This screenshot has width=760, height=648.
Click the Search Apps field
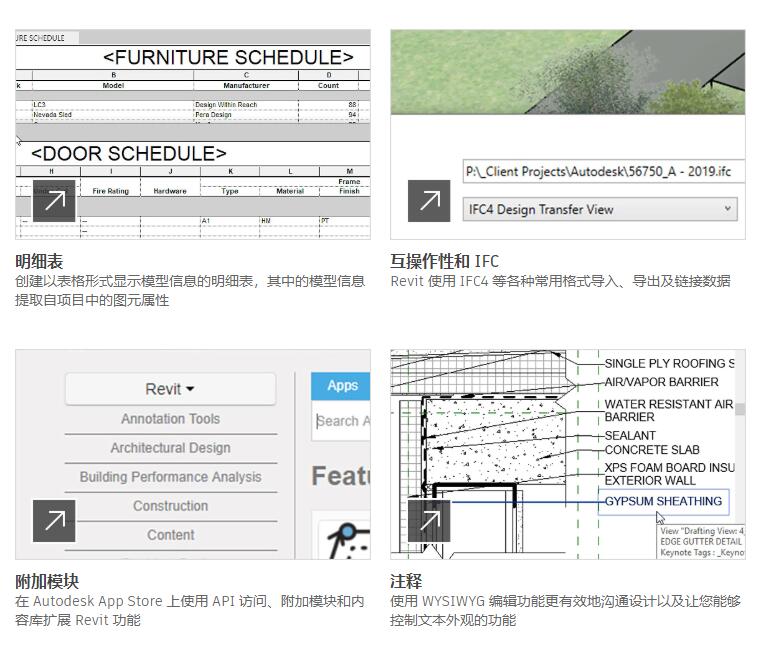click(x=342, y=421)
